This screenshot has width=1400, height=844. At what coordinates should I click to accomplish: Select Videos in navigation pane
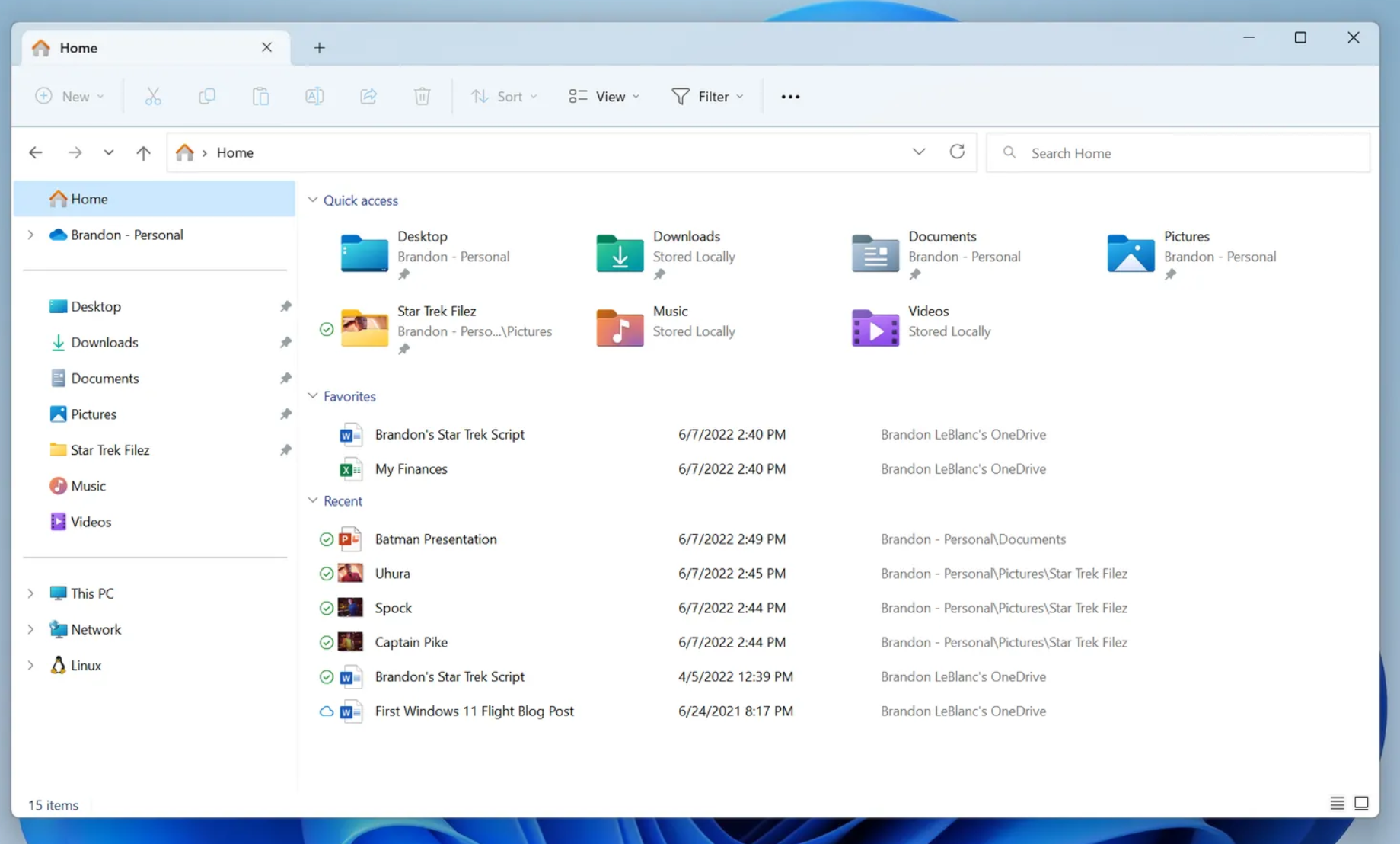tap(155, 522)
